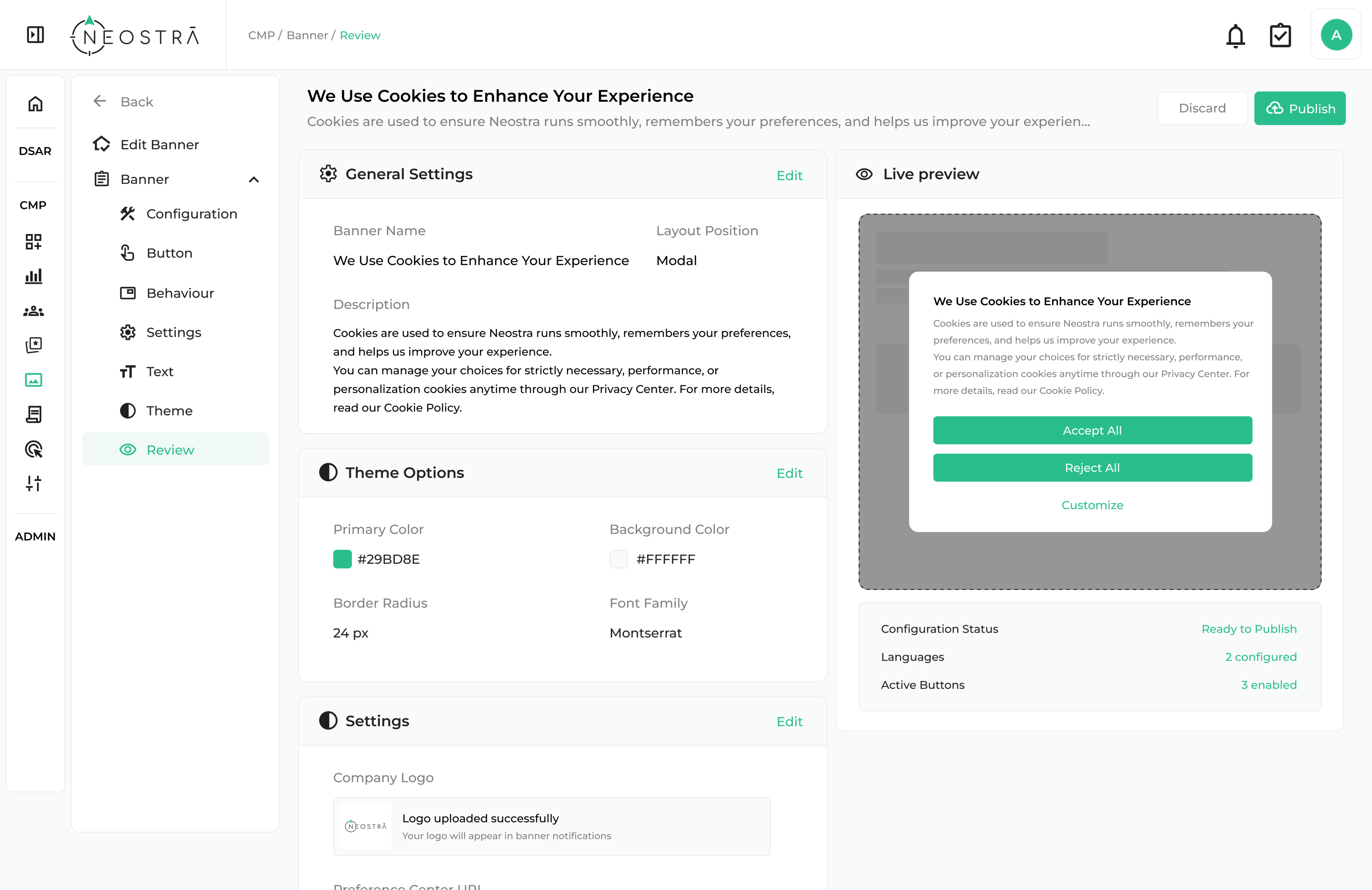Click the Publish button
The image size is (1372, 890).
coord(1299,108)
